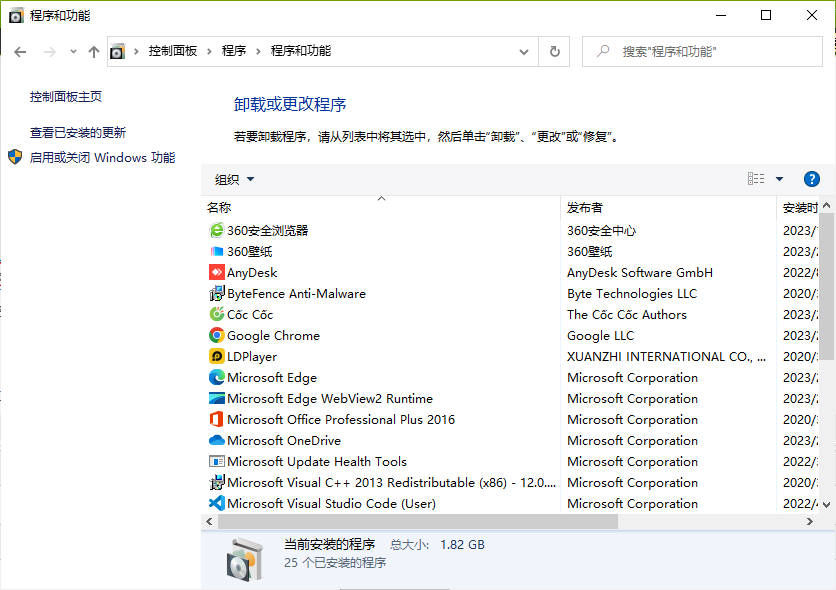Click the Visual C++ 2013 Redistributable icon

click(x=216, y=482)
